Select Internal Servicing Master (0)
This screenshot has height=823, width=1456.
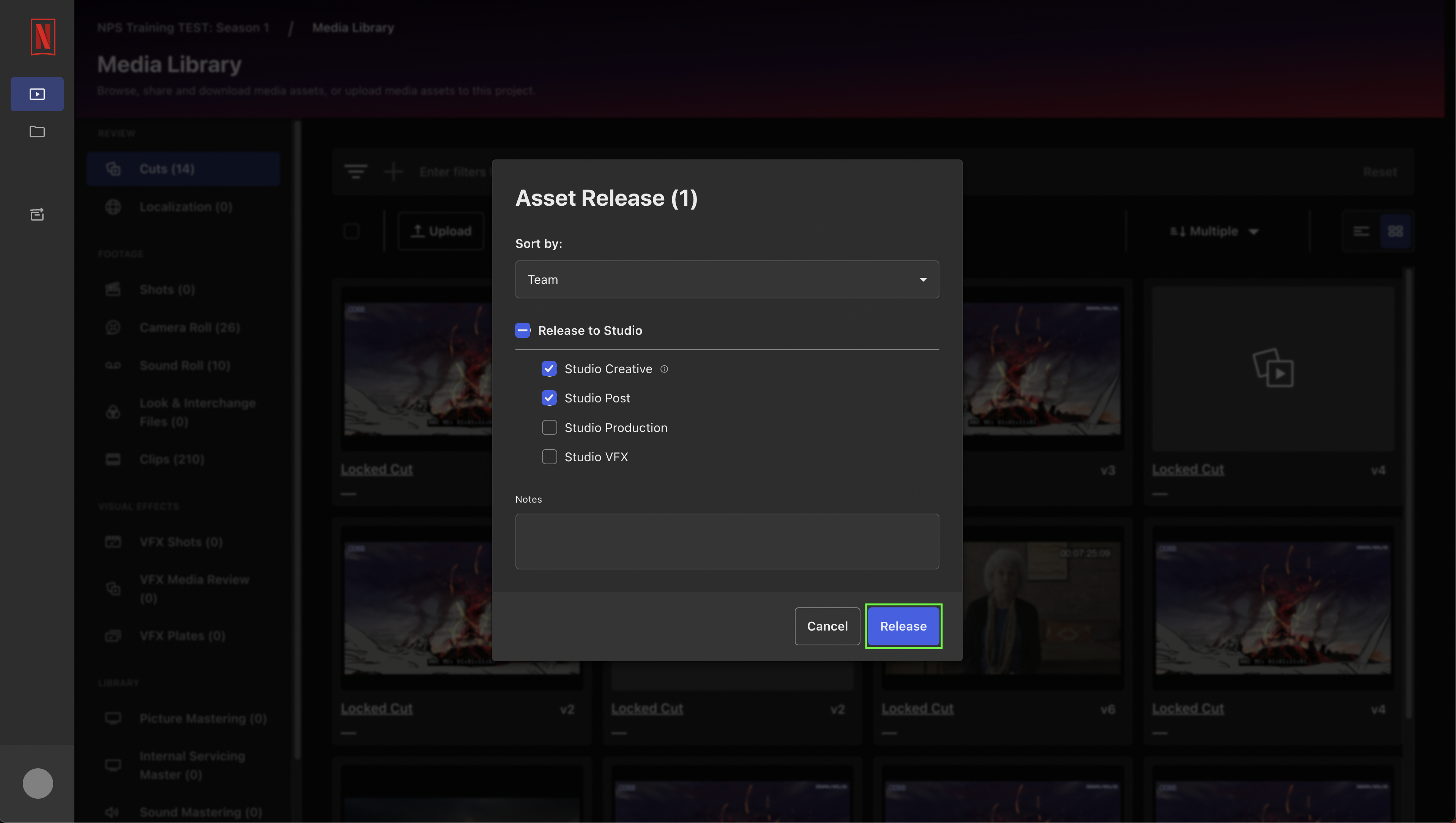click(184, 765)
